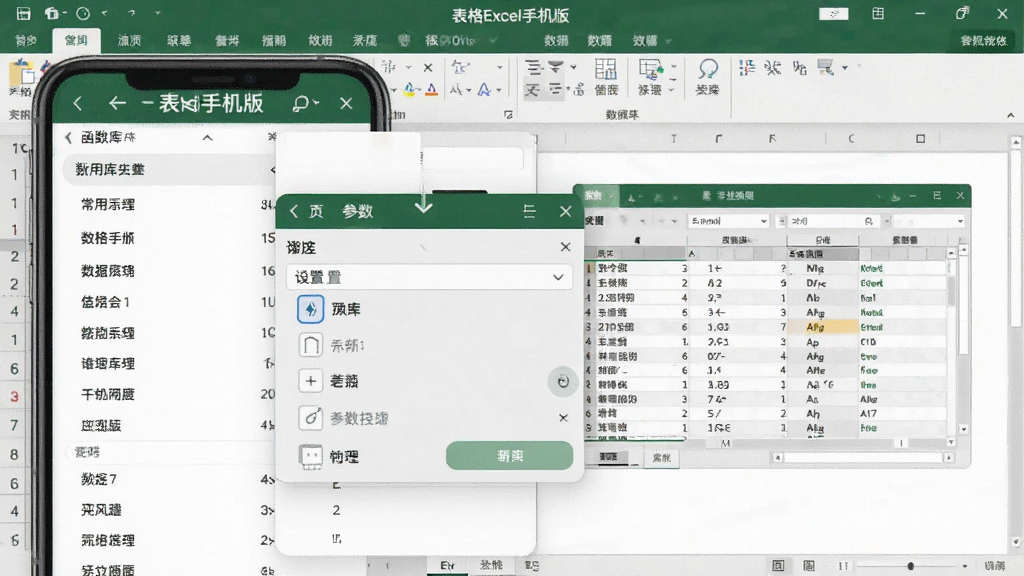Image resolution: width=1024 pixels, height=576 pixels.
Task: Click the zoom slider handle in the status bar
Action: pyautogui.click(x=910, y=566)
